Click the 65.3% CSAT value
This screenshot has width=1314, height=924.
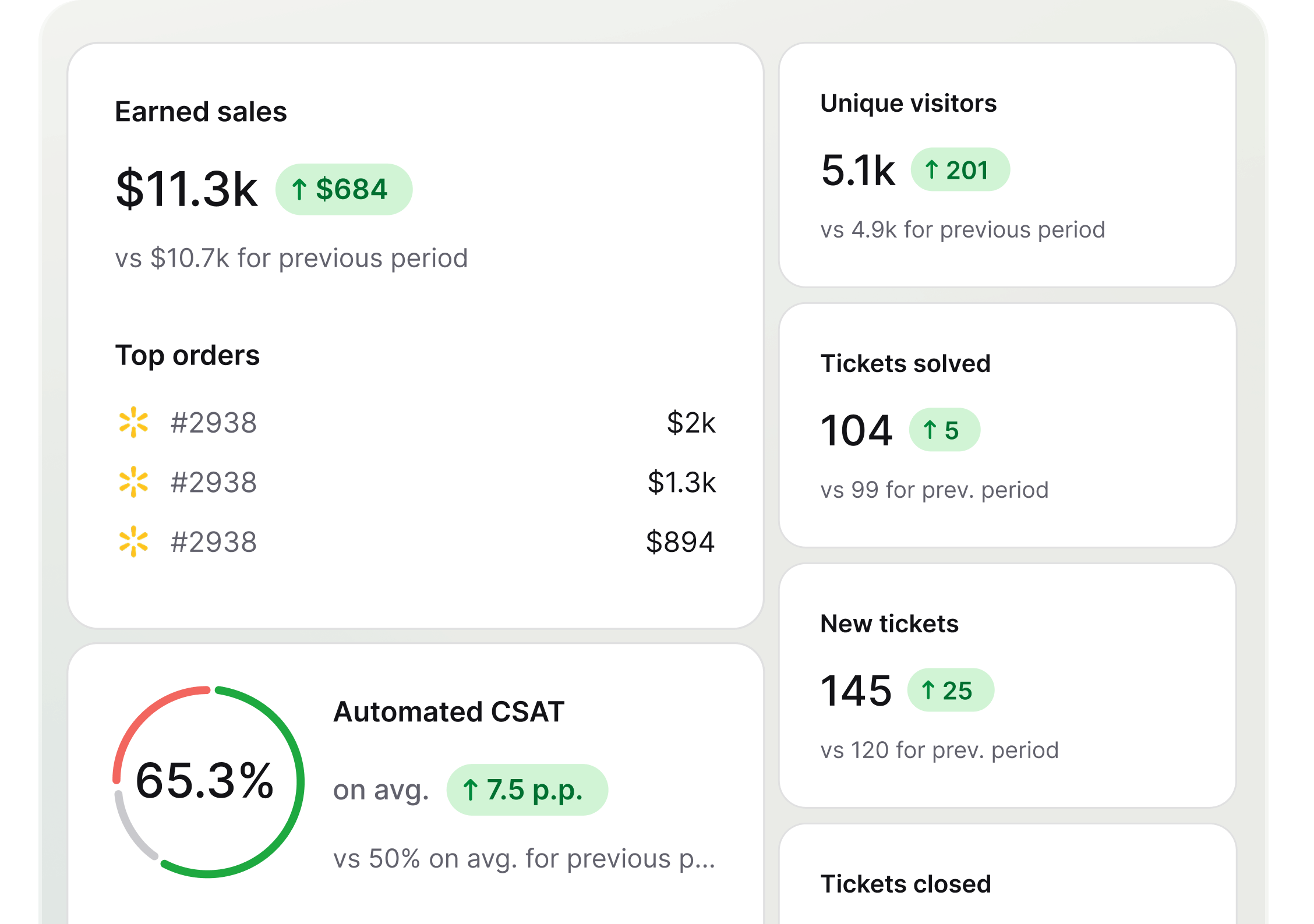click(204, 781)
